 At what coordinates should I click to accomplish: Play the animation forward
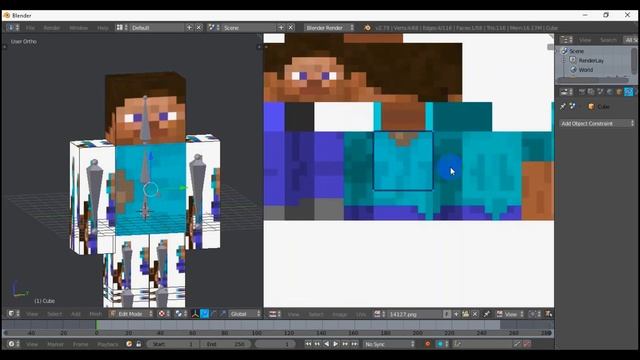coord(336,344)
